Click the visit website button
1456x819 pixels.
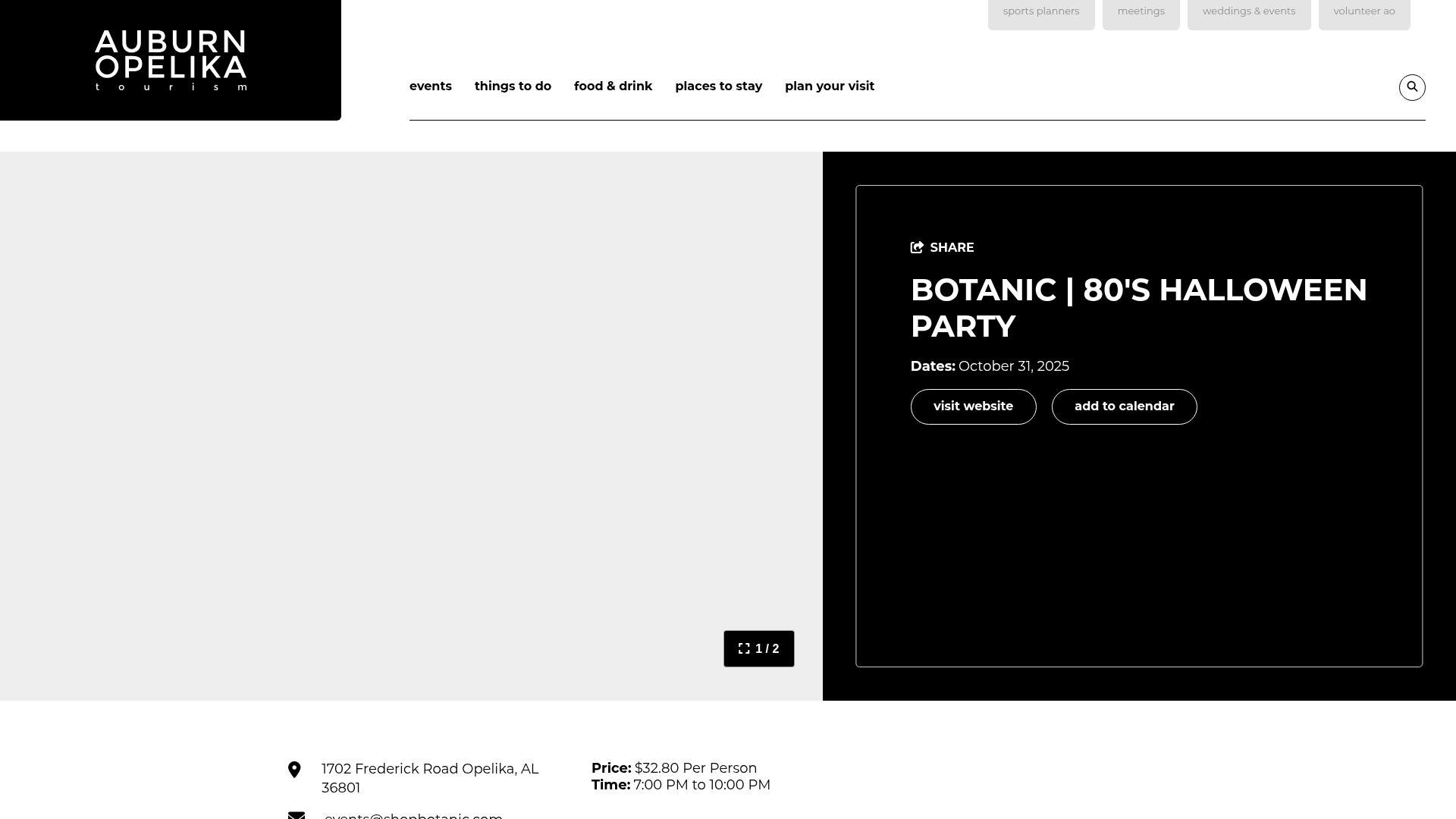click(973, 406)
